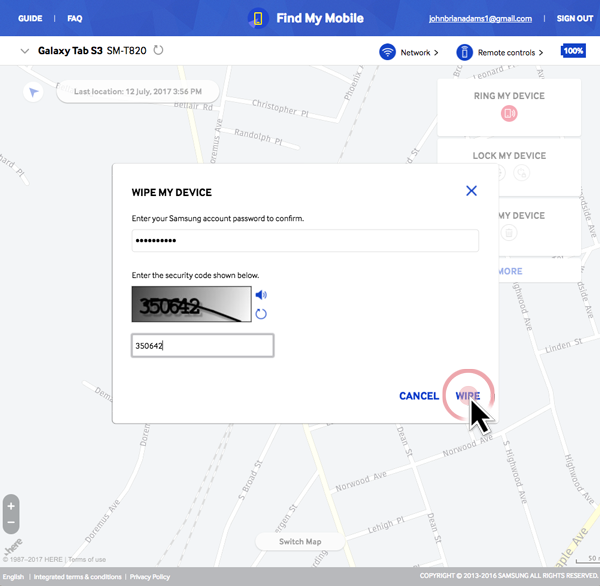Click the locate device arrow icon on map
Viewport: 600px width, 586px height.
click(33, 92)
